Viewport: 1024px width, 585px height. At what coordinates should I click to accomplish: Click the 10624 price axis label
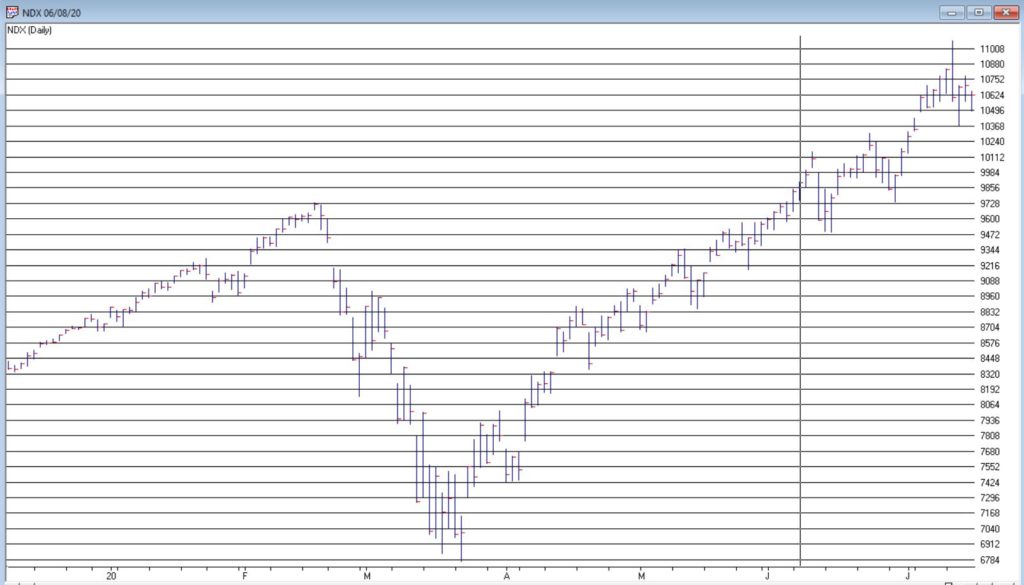[x=992, y=95]
